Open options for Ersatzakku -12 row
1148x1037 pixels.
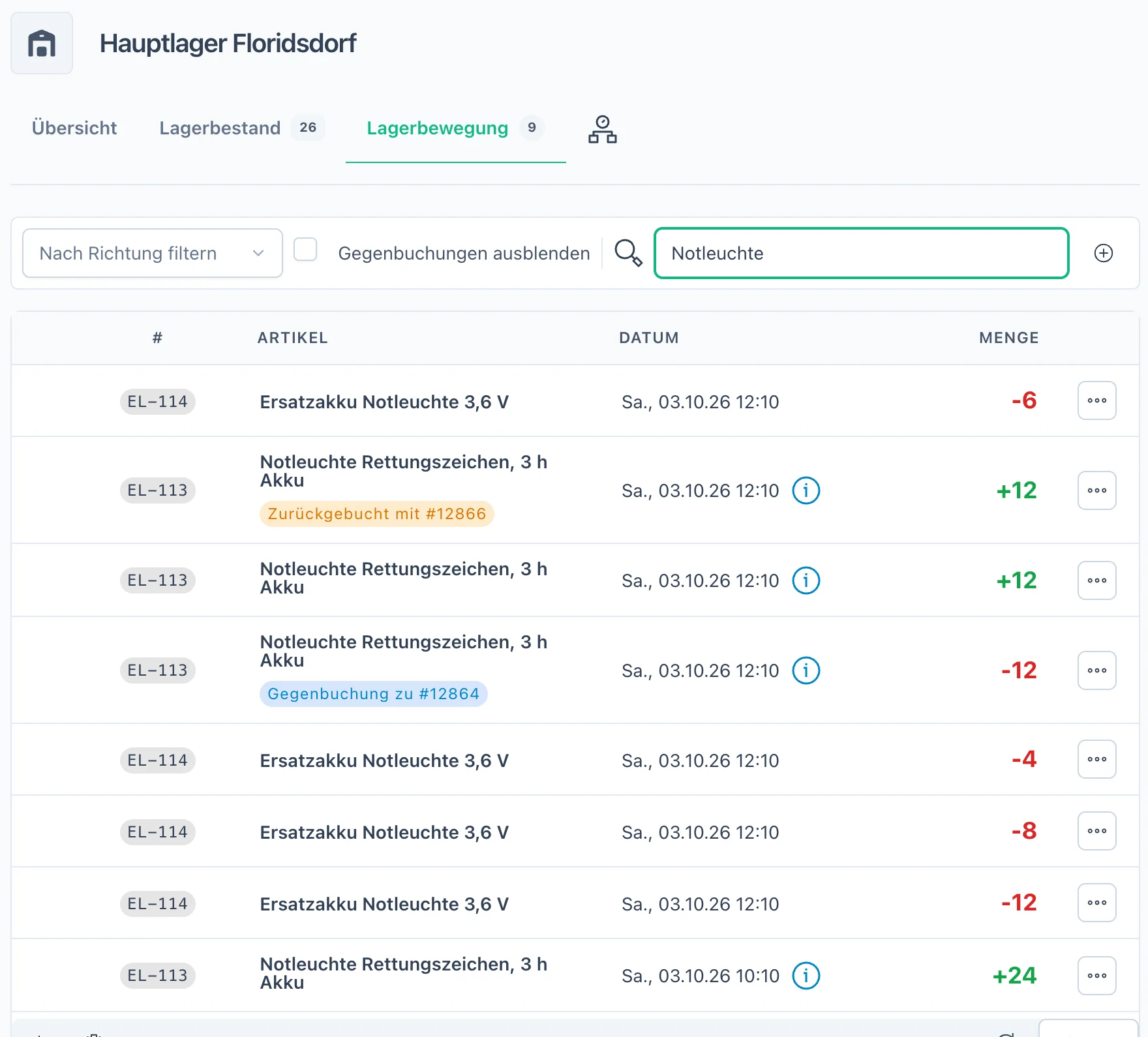[x=1097, y=903]
